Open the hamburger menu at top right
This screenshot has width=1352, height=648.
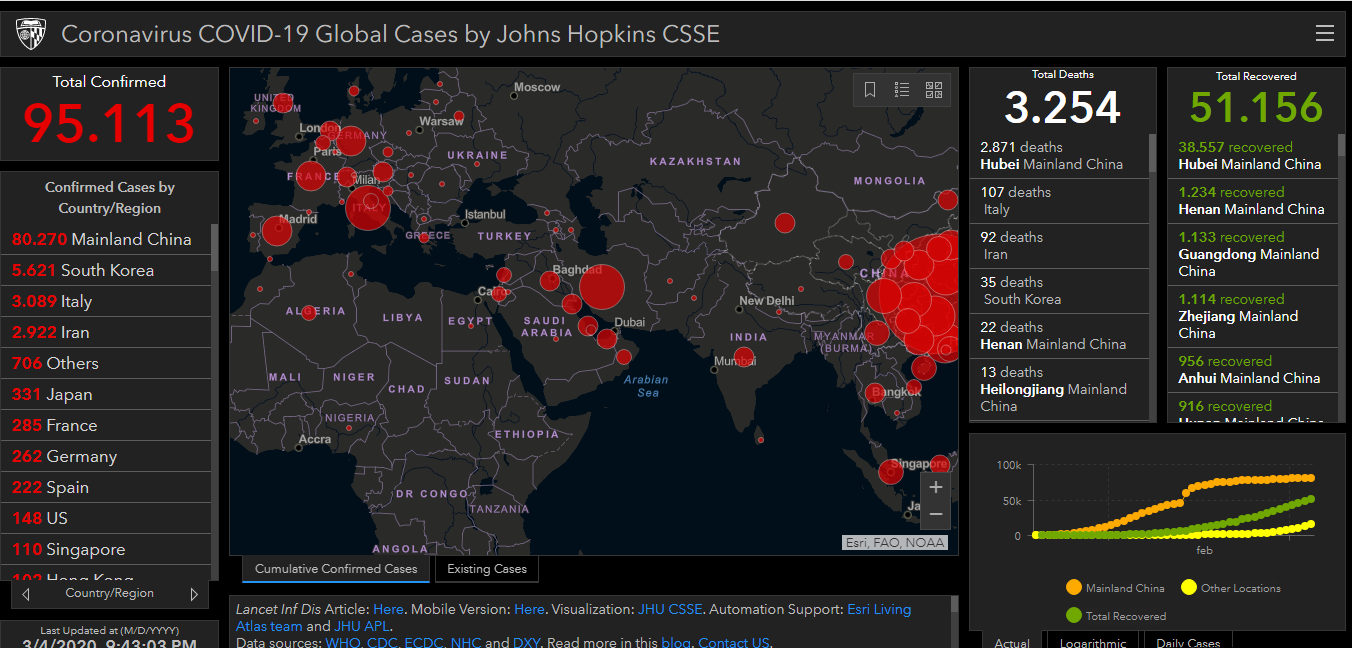coord(1325,34)
